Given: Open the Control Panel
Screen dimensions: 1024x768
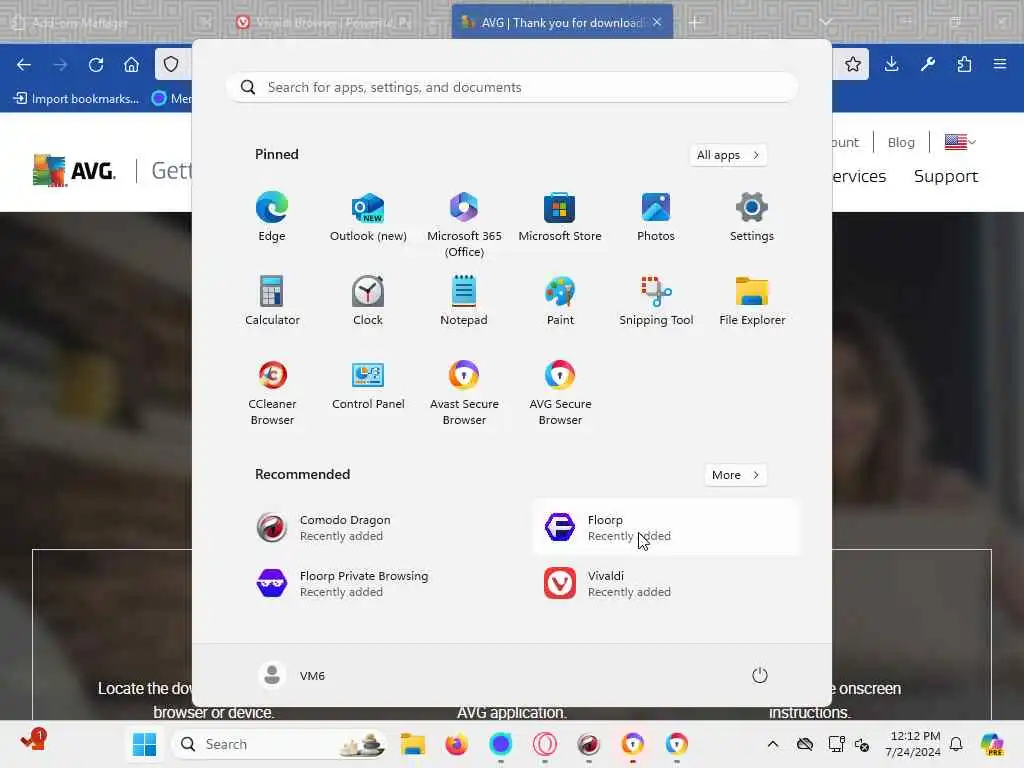Looking at the screenshot, I should click(x=368, y=385).
